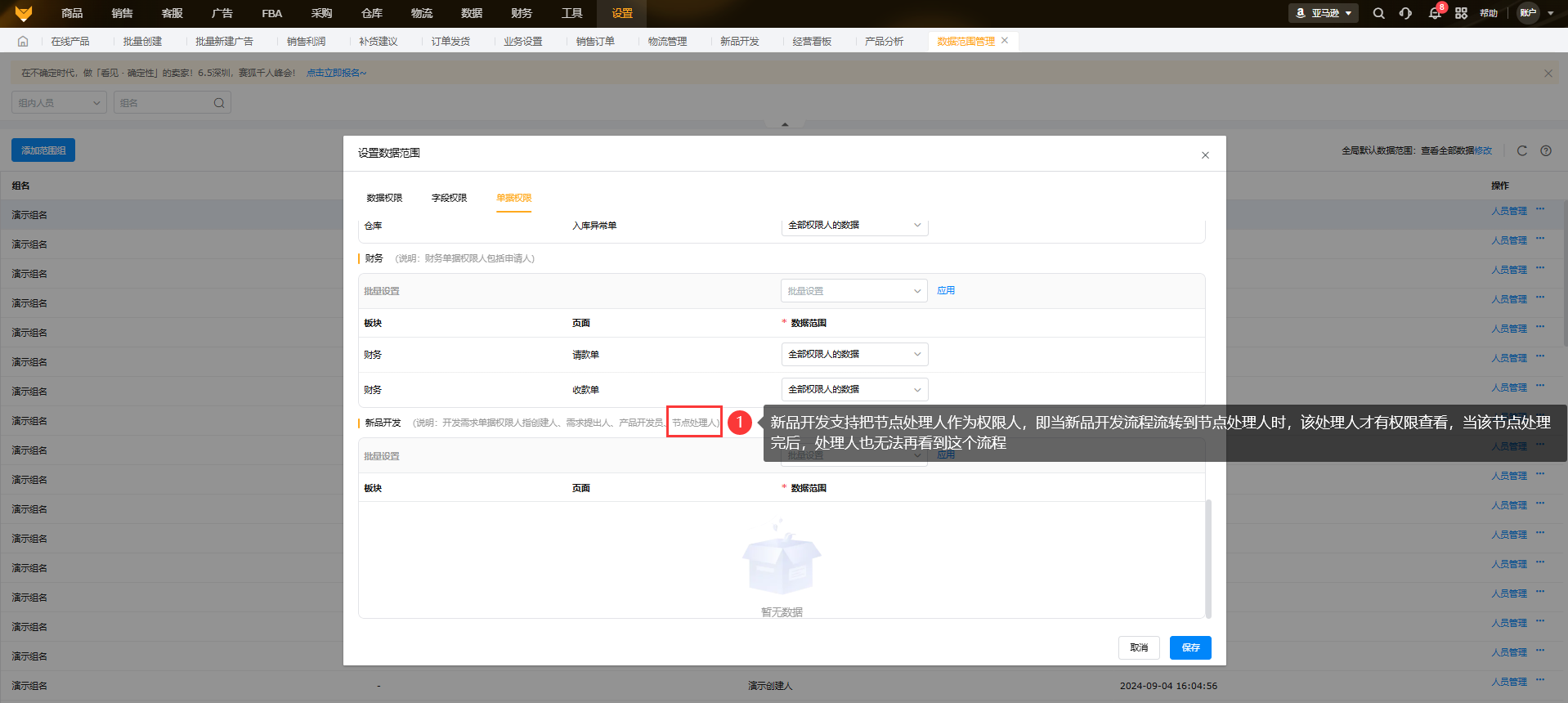Open the apps grid icon
The image size is (1568, 703).
click(1462, 13)
